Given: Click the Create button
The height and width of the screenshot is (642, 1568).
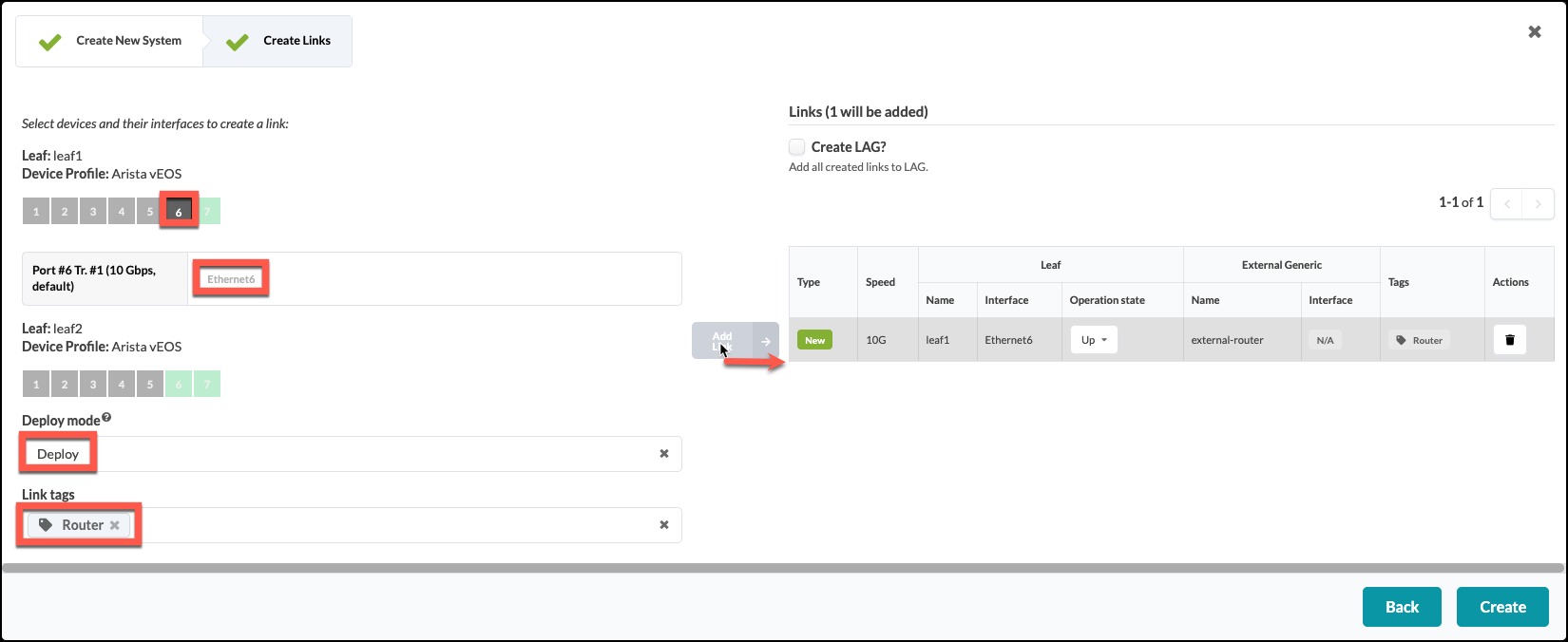Looking at the screenshot, I should [x=1501, y=607].
